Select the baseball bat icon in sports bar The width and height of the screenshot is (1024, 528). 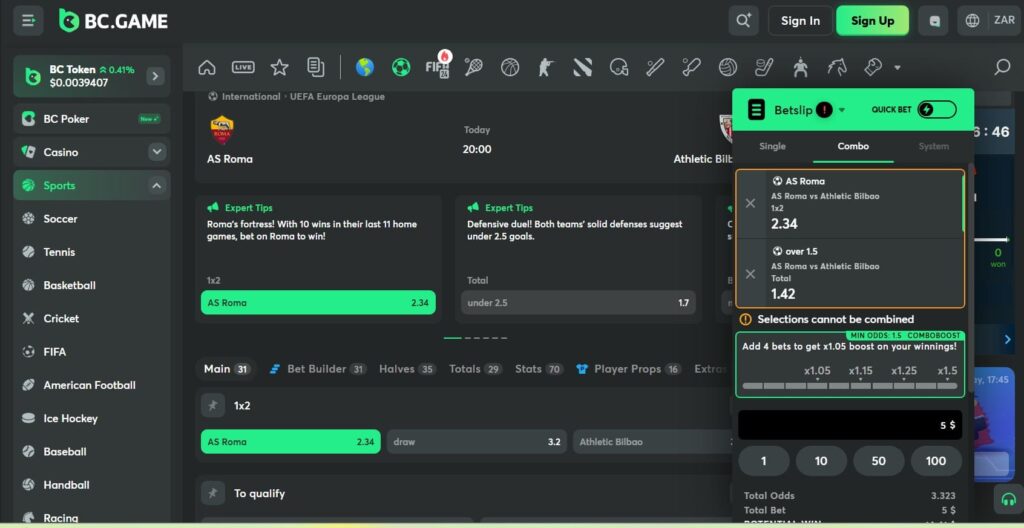(x=655, y=67)
